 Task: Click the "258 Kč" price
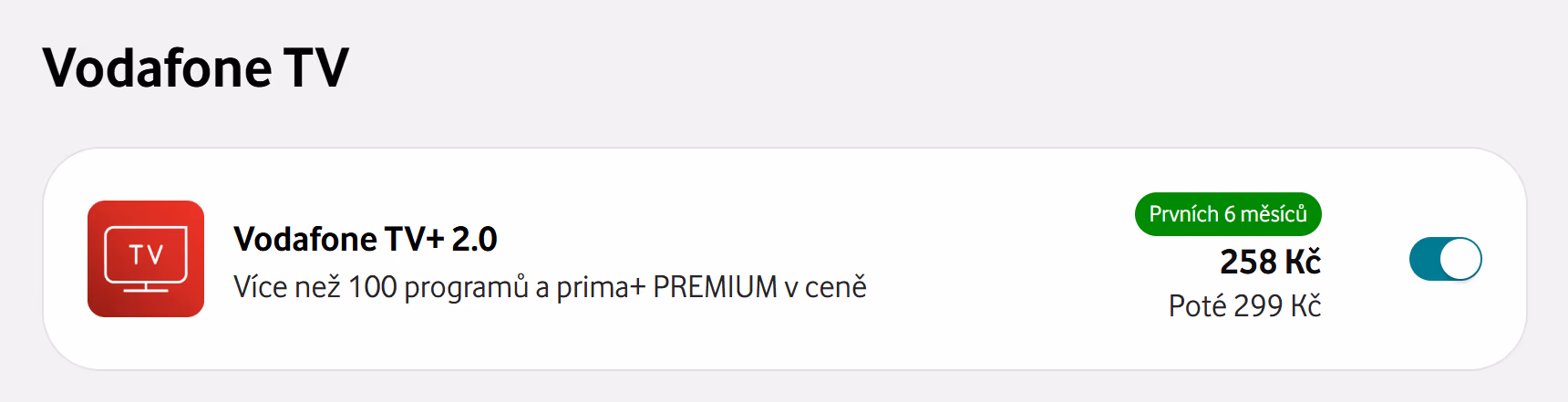point(1270,262)
